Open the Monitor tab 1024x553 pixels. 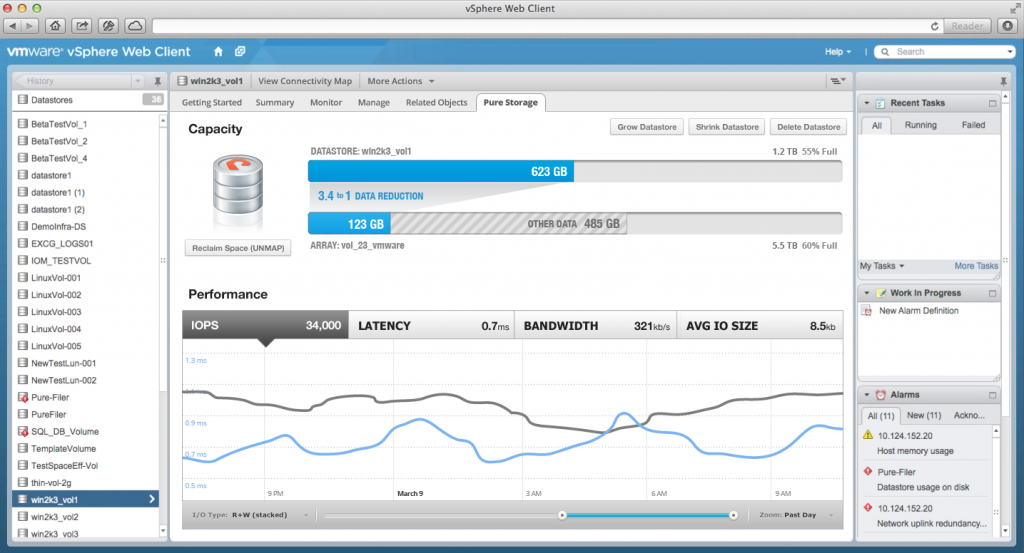pyautogui.click(x=326, y=103)
